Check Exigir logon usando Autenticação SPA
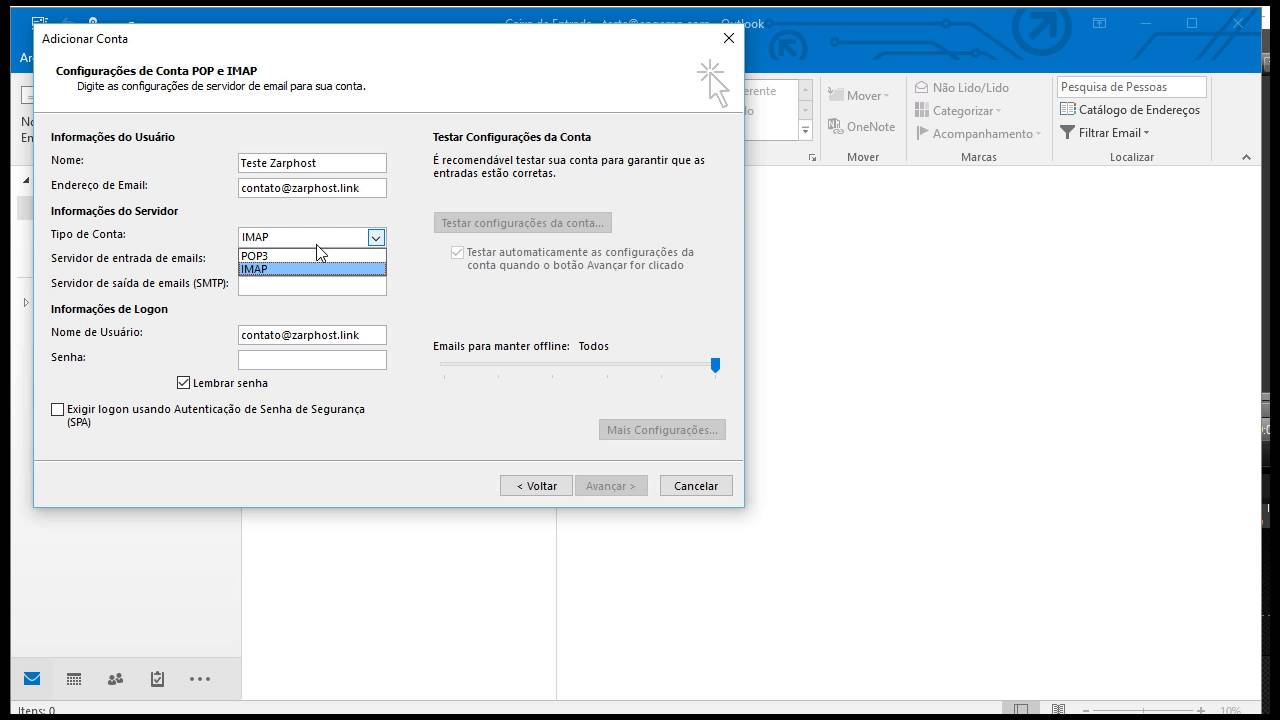The width and height of the screenshot is (1280, 720). pos(58,409)
